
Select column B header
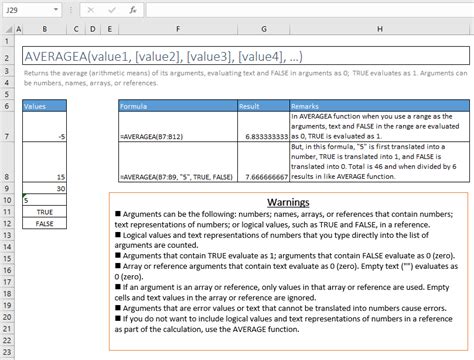[44, 29]
